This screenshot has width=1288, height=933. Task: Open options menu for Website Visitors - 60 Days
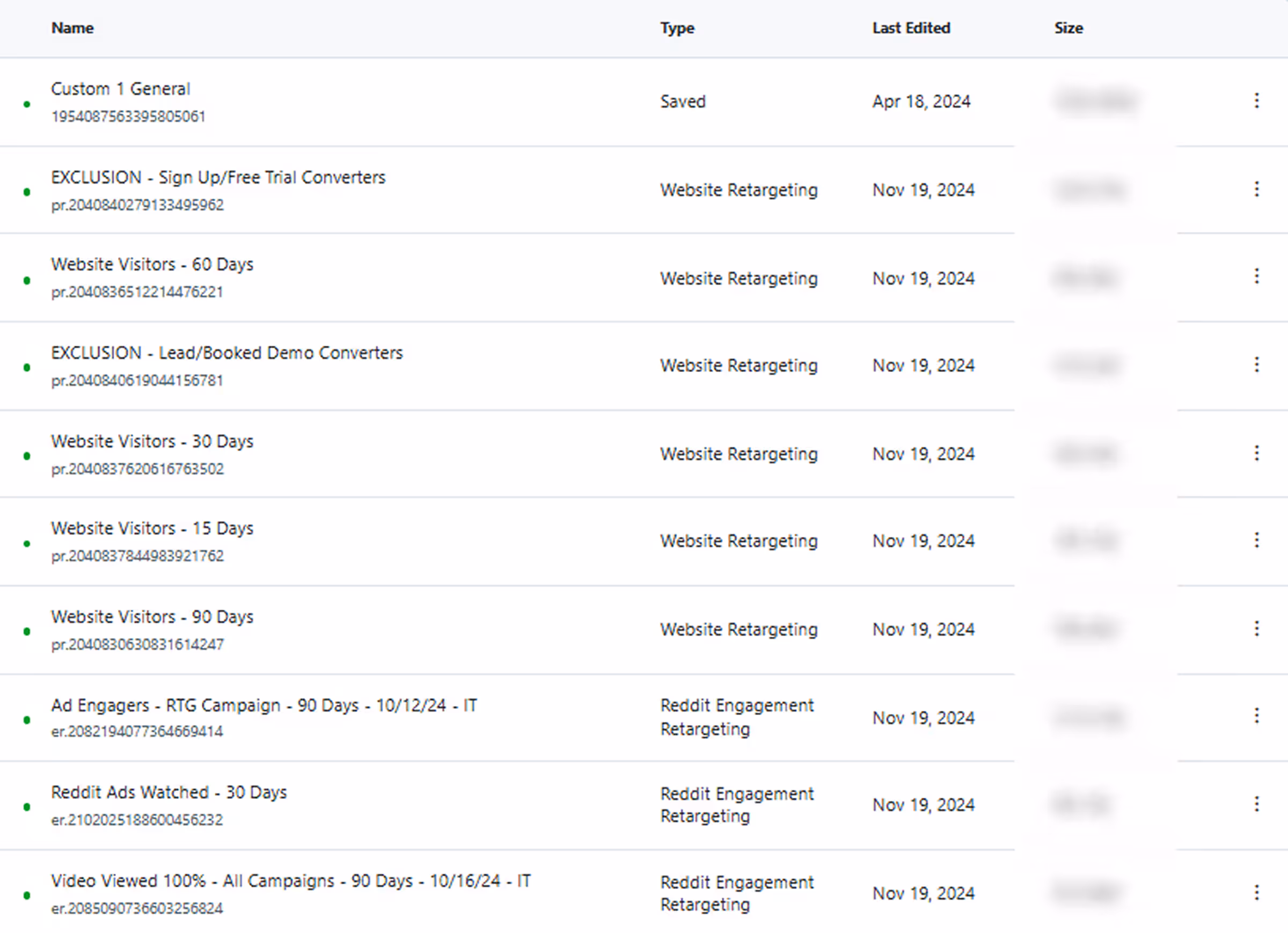point(1257,278)
